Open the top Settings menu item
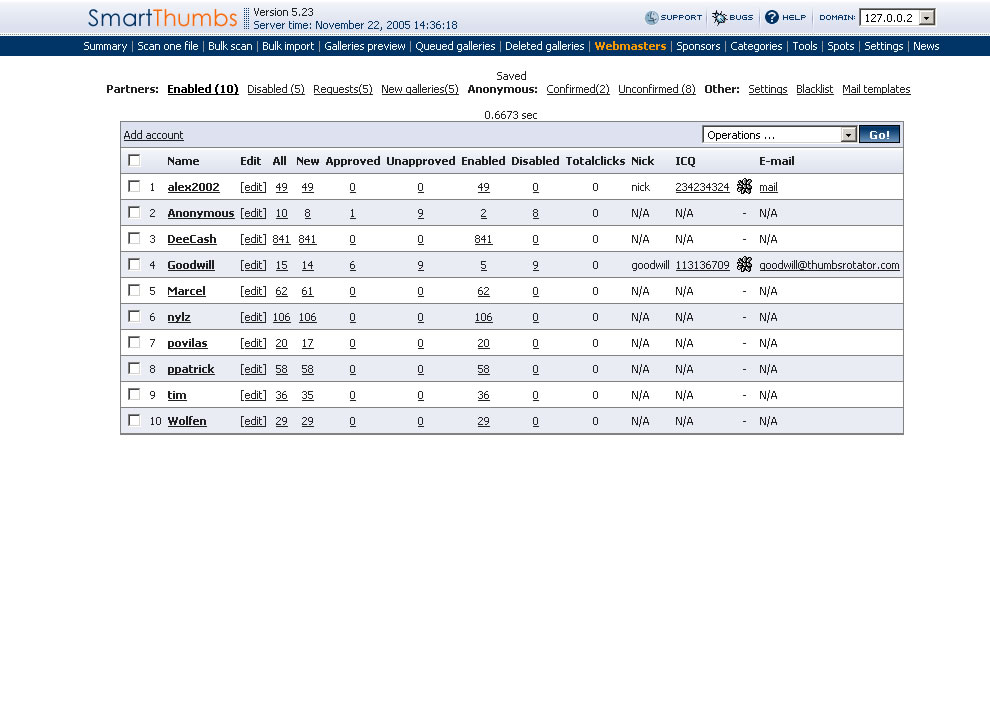This screenshot has height=726, width=990. pos(883,46)
